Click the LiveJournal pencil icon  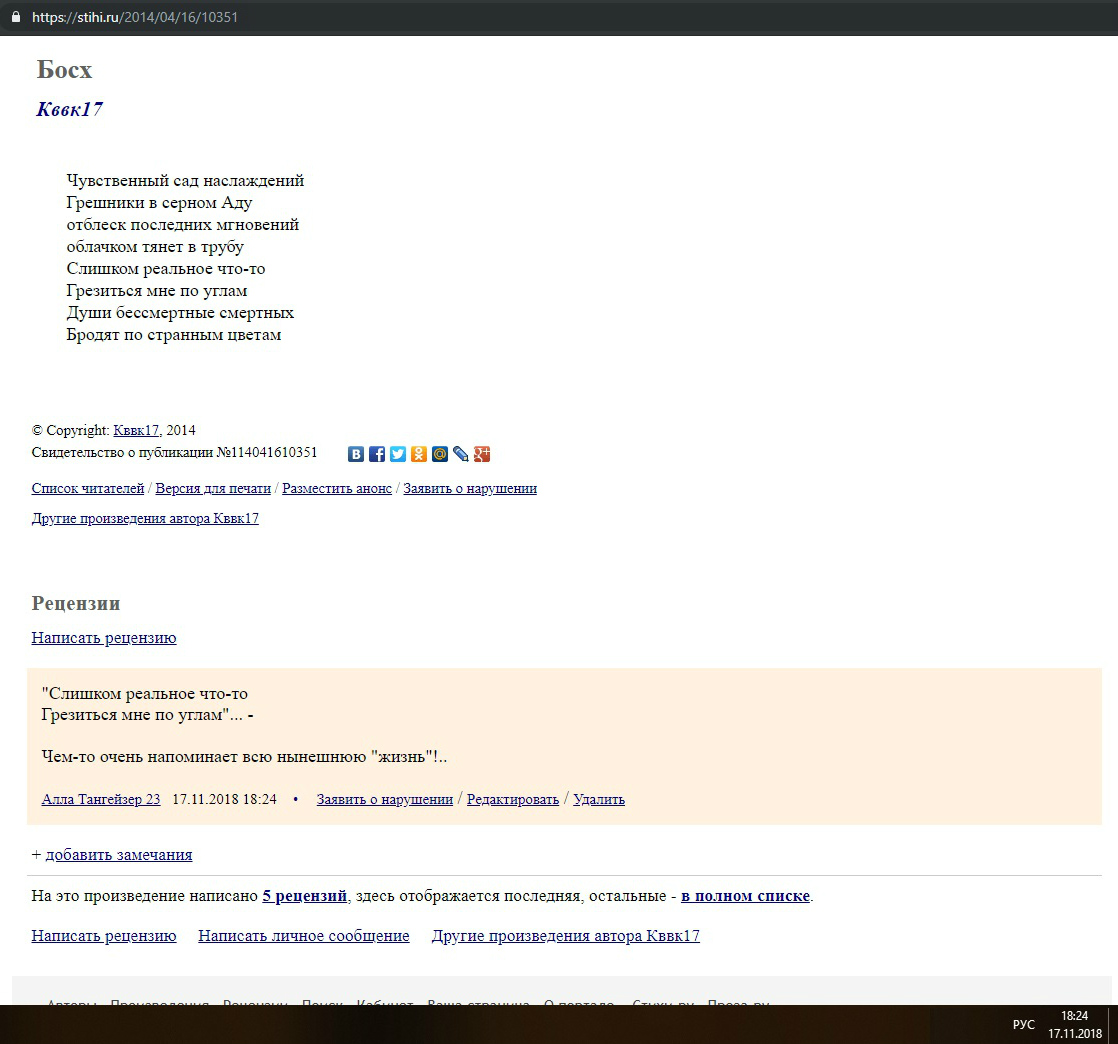461,454
